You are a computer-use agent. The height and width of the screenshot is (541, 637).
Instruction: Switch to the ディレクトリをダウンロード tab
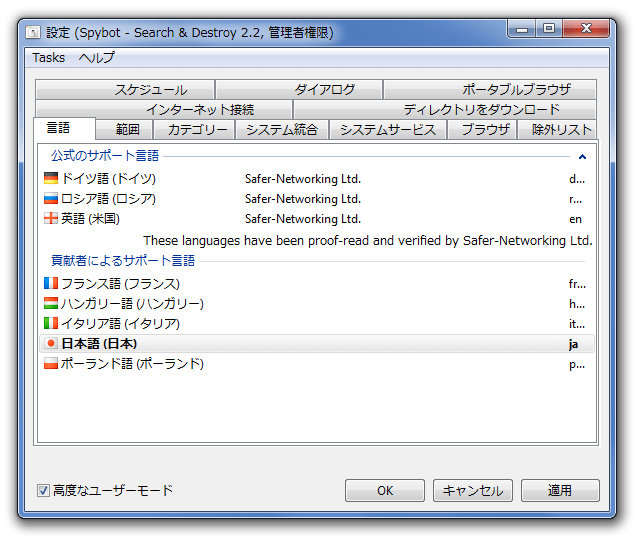pyautogui.click(x=445, y=109)
